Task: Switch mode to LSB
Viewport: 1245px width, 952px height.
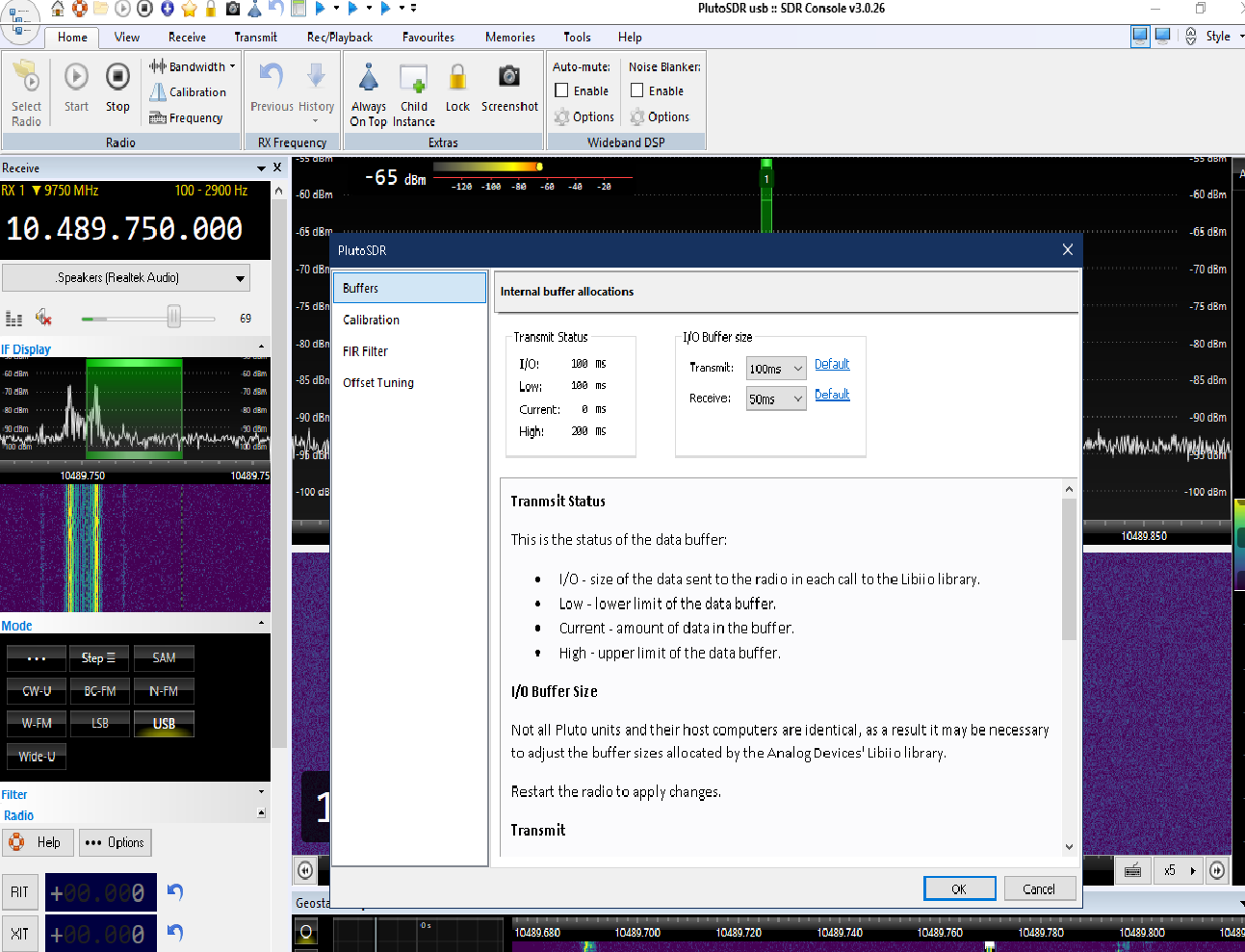Action: [100, 723]
